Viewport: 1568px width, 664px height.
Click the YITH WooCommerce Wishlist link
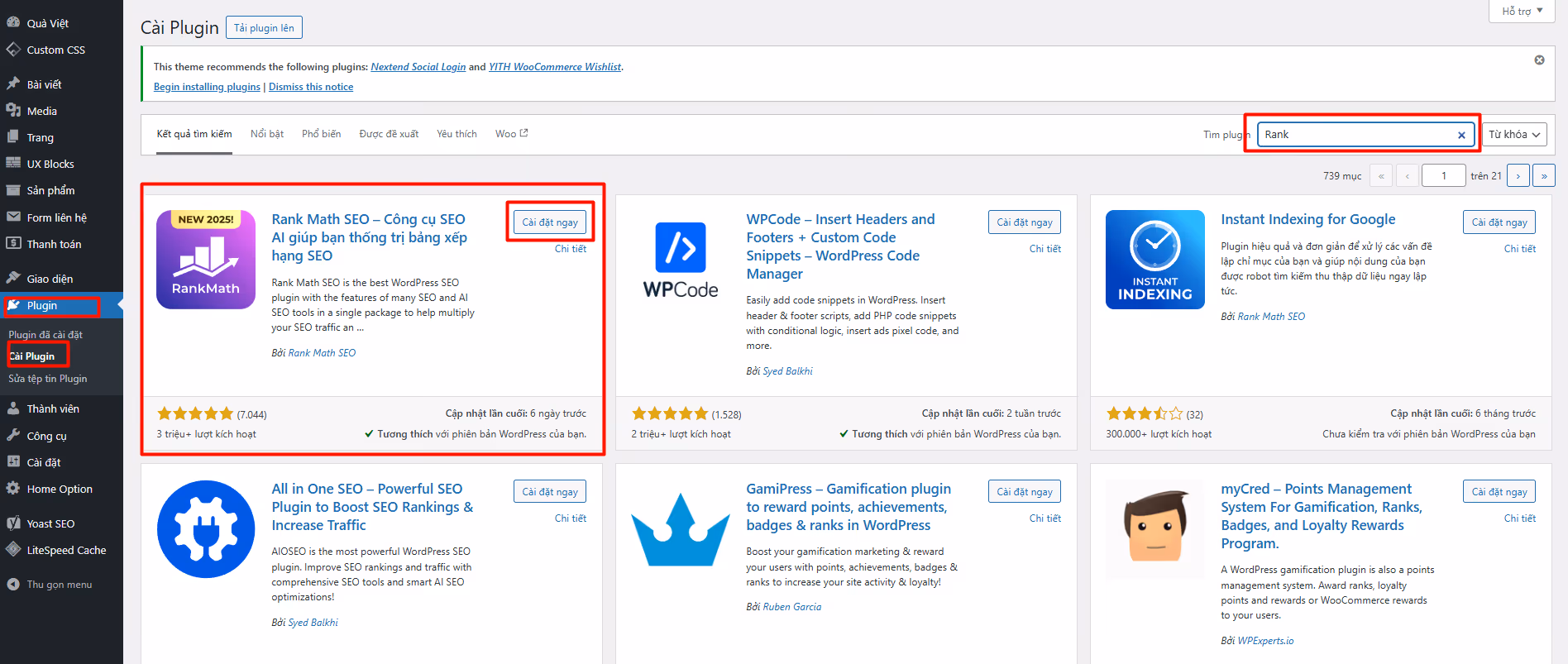[555, 67]
